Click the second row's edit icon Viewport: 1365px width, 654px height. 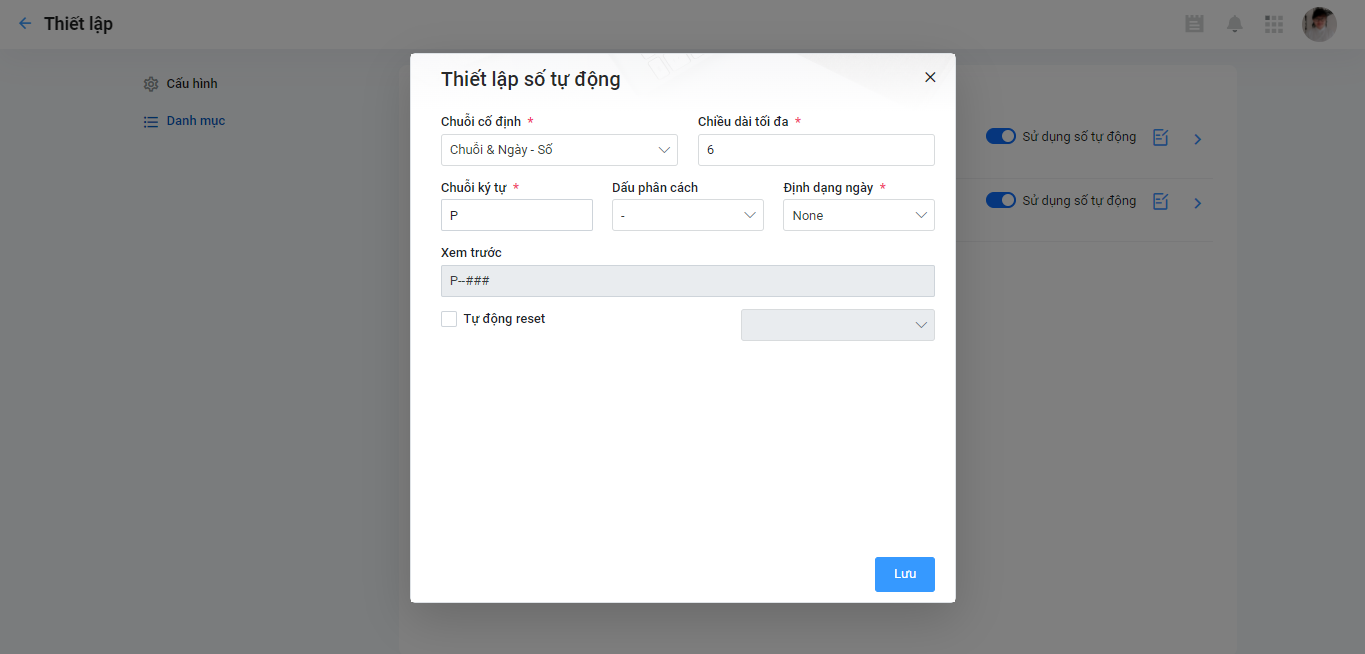click(1160, 201)
